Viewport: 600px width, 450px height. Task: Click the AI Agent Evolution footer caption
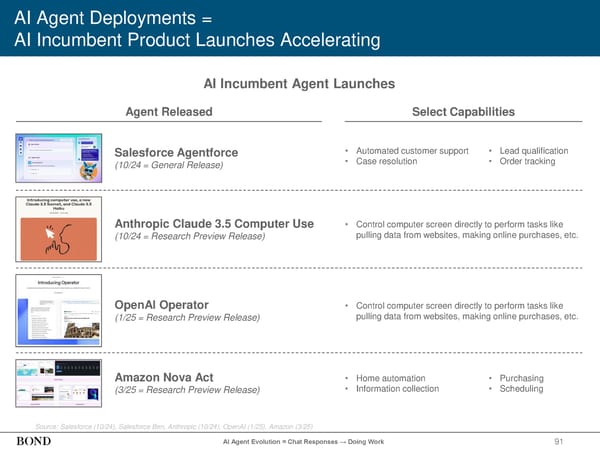point(299,441)
